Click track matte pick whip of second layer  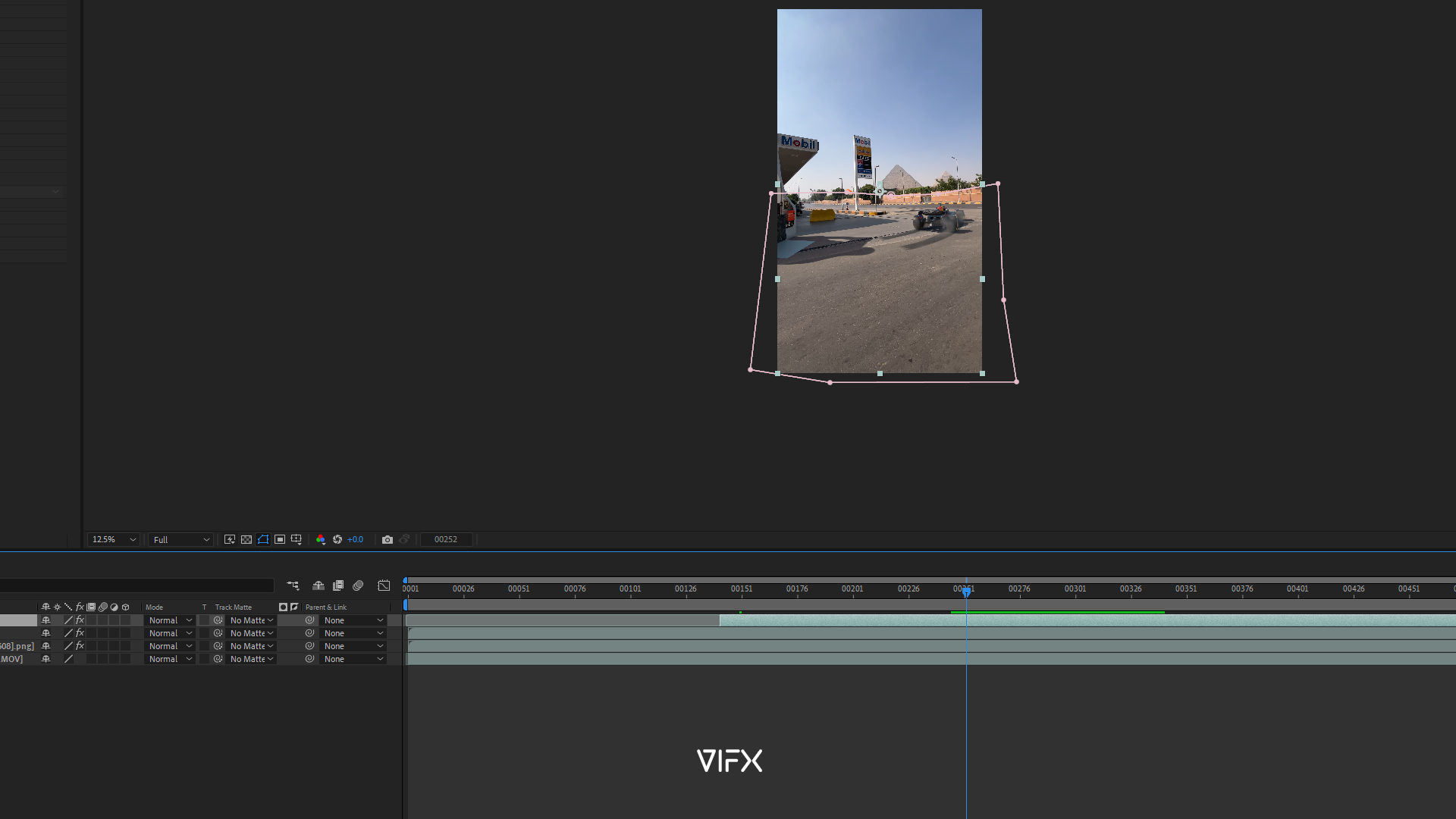pyautogui.click(x=218, y=633)
